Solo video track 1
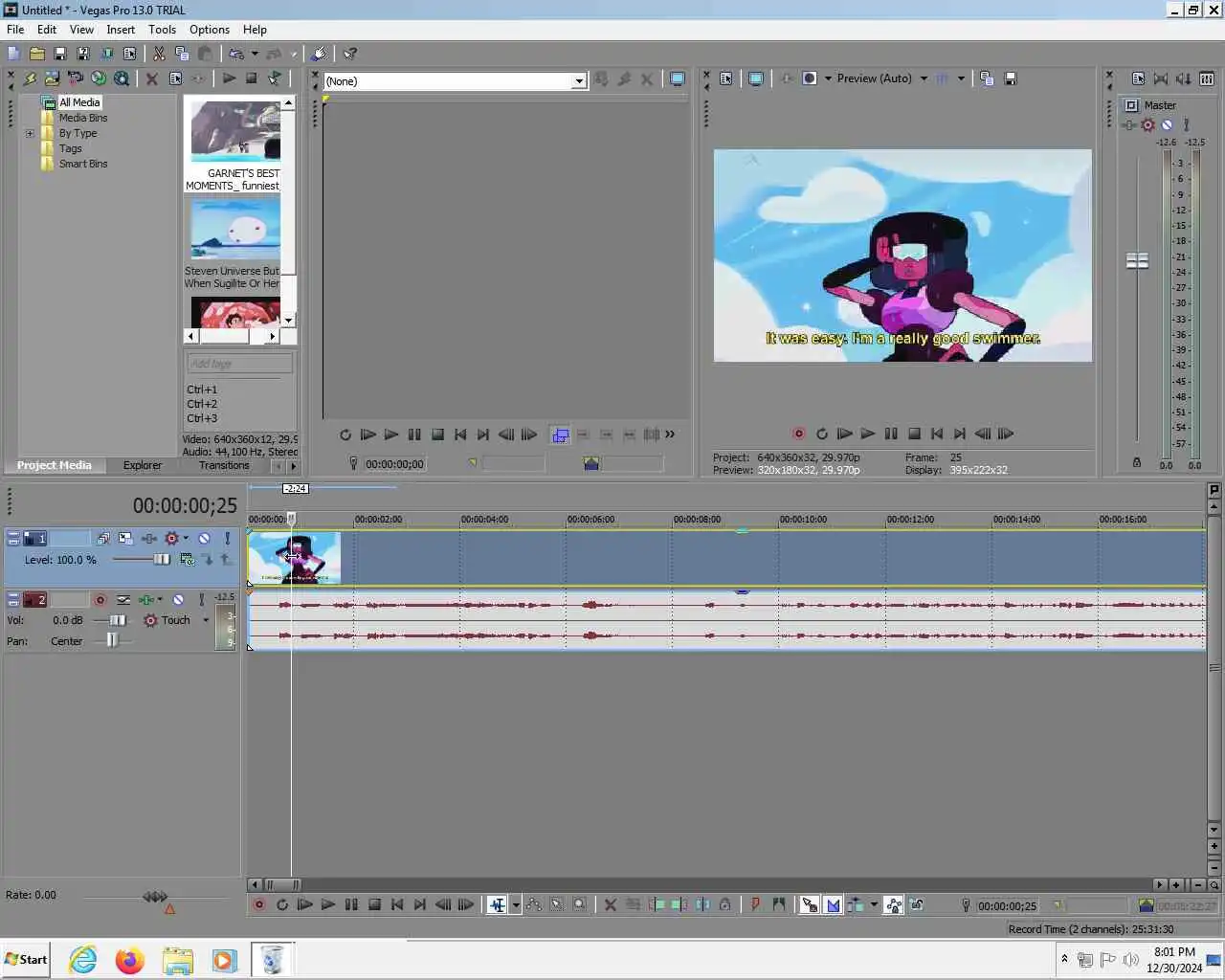1225x980 pixels. (227, 539)
